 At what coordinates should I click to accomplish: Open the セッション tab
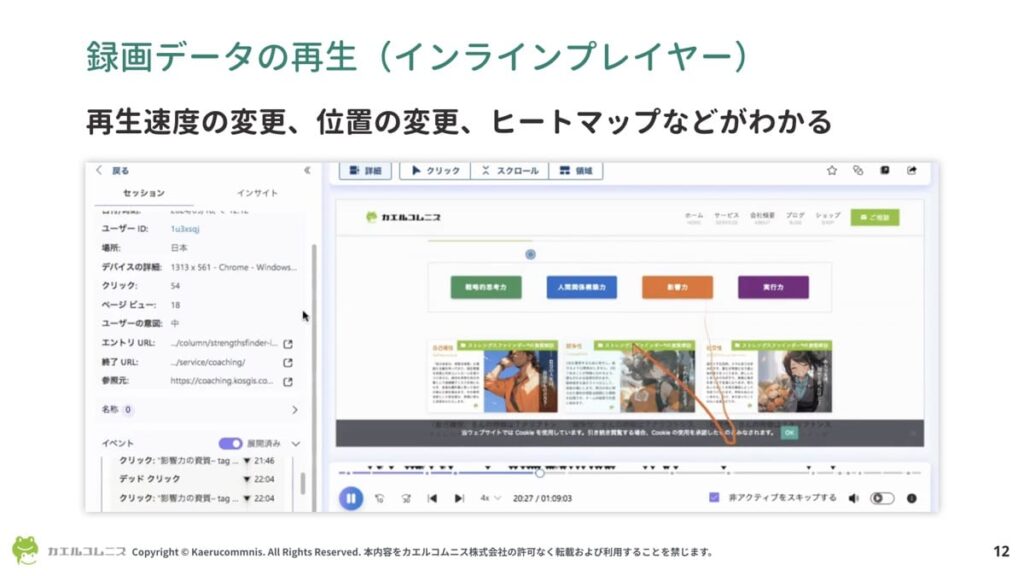(144, 193)
